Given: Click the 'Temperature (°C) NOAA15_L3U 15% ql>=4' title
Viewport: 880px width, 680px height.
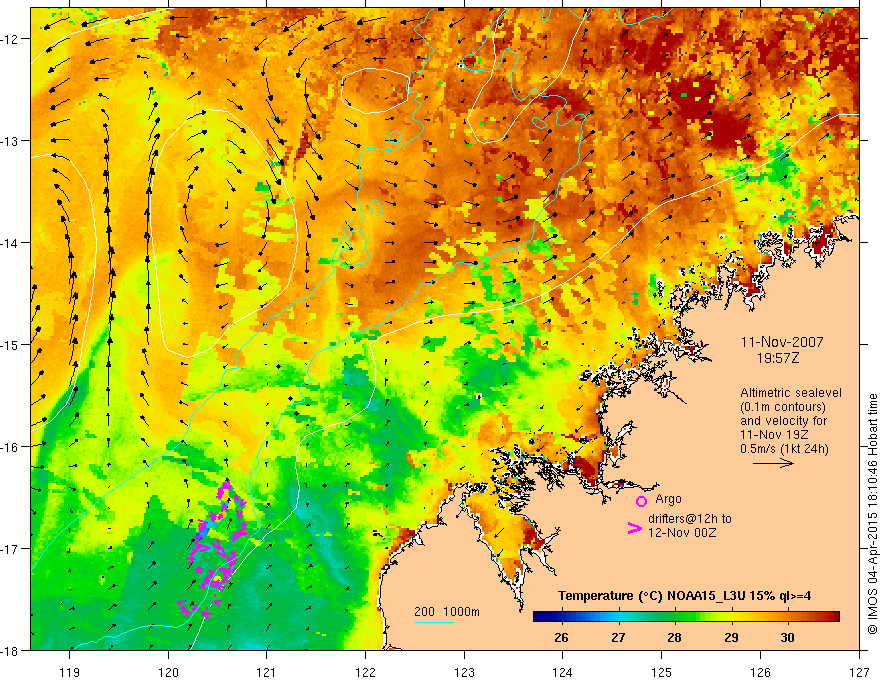Looking at the screenshot, I should point(684,596).
